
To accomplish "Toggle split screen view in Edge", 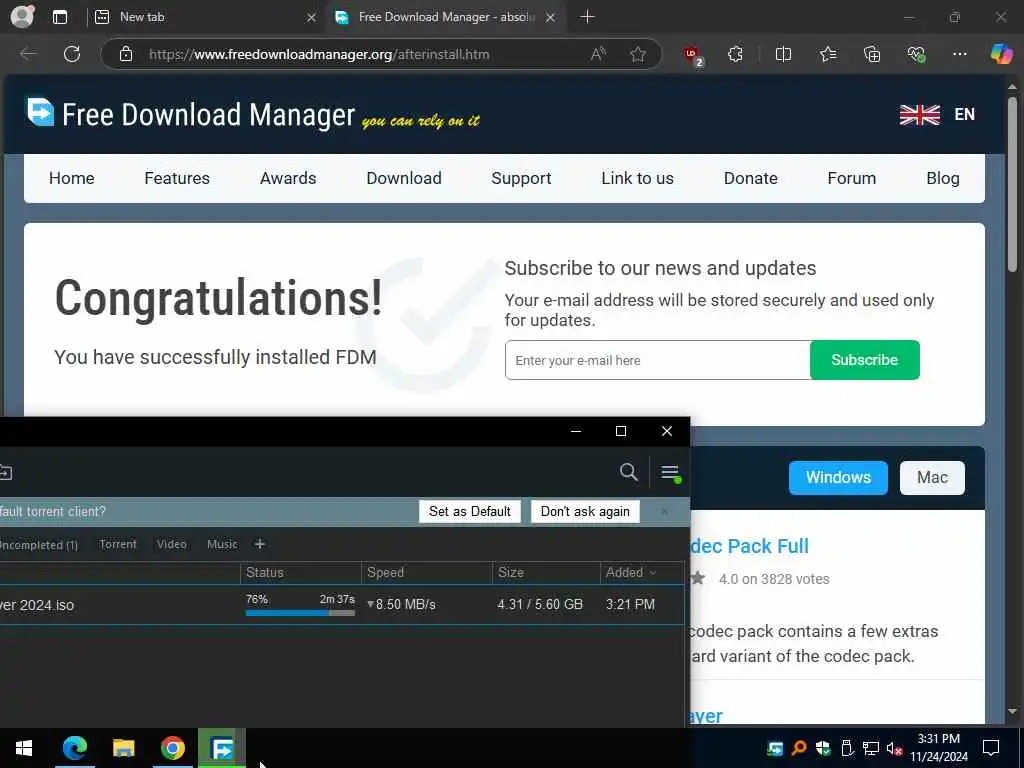I will pyautogui.click(x=783, y=54).
